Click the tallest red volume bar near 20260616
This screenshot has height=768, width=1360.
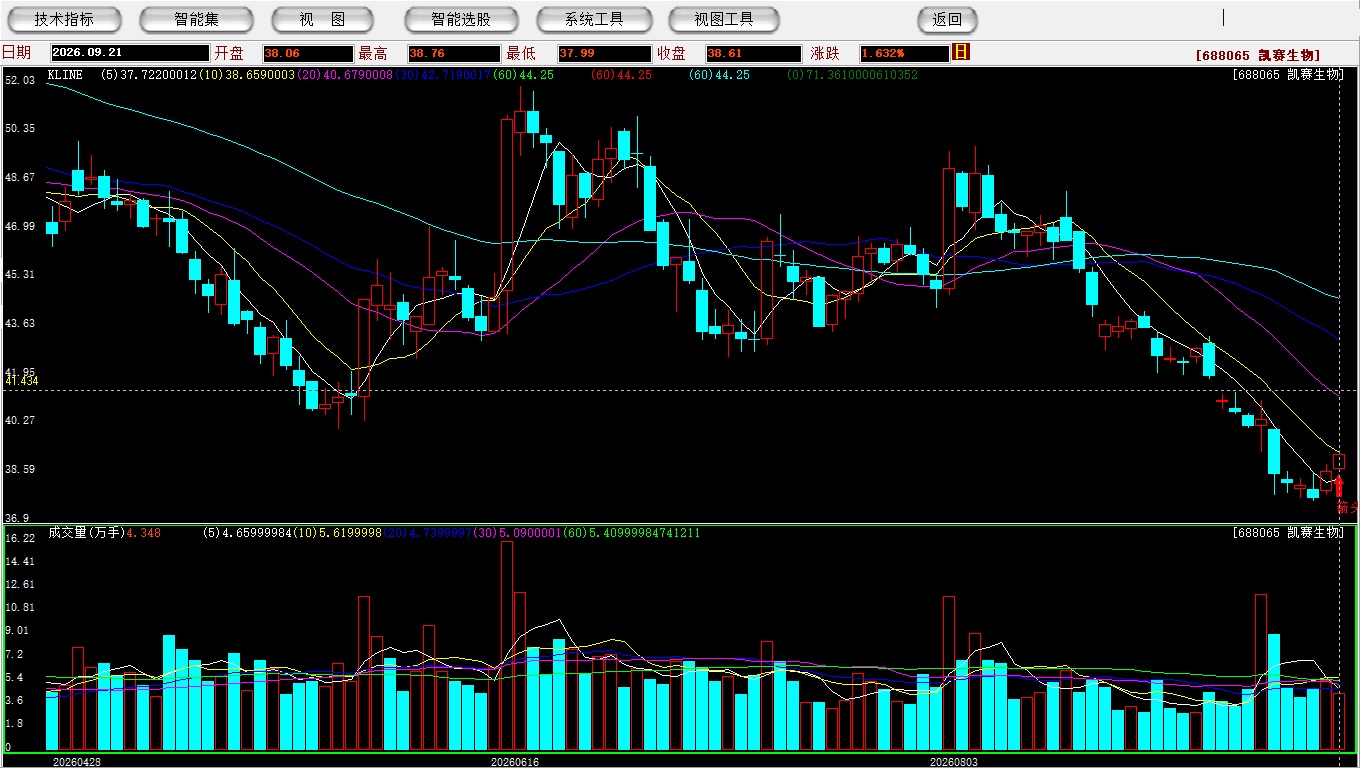(507, 645)
